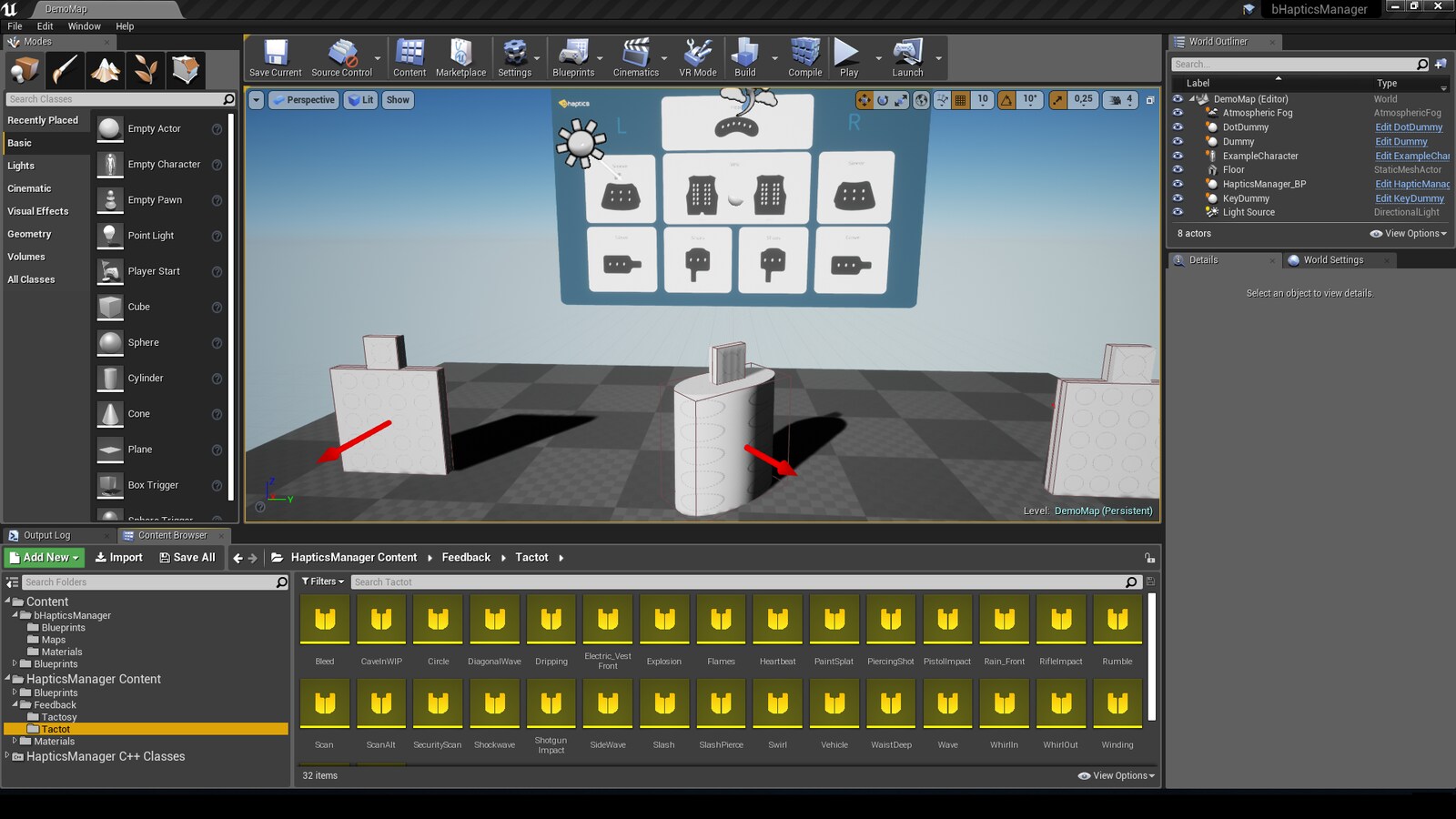Switch to the World Settings tab
The width and height of the screenshot is (1456, 819).
tap(1334, 260)
